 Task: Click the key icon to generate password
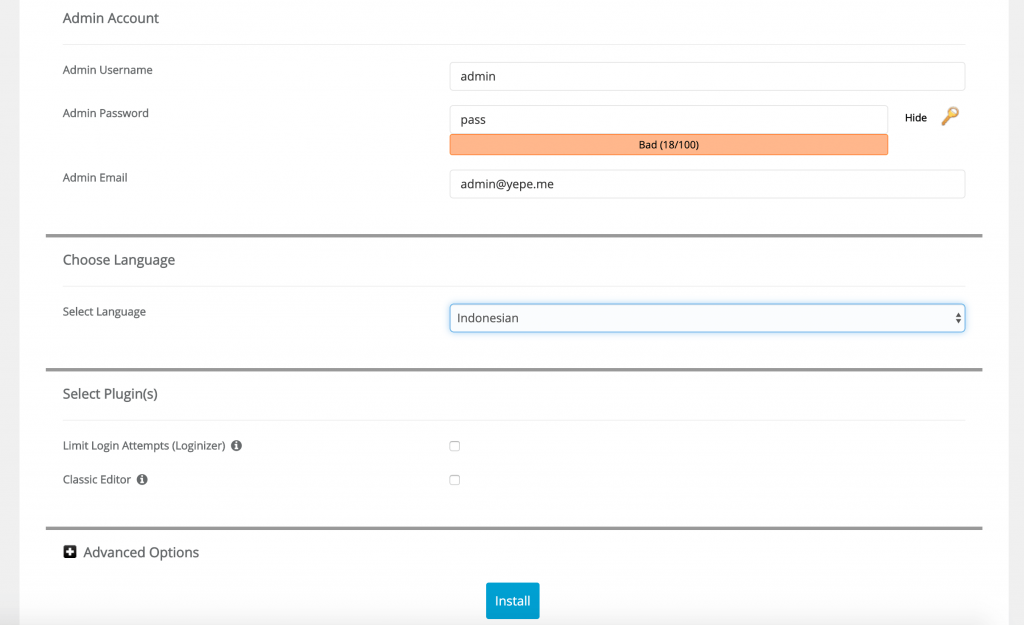[950, 117]
